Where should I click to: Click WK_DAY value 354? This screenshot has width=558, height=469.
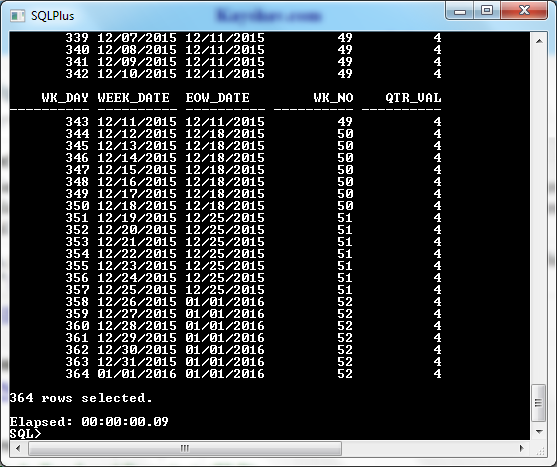[x=77, y=254]
